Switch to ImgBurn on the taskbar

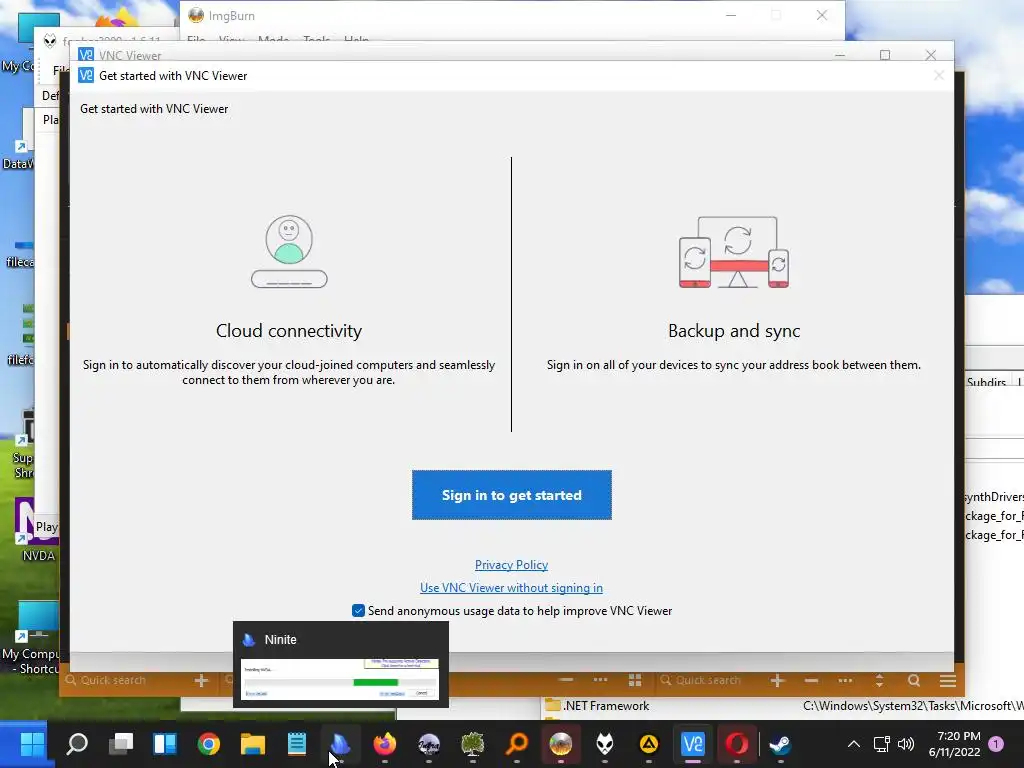coord(560,744)
